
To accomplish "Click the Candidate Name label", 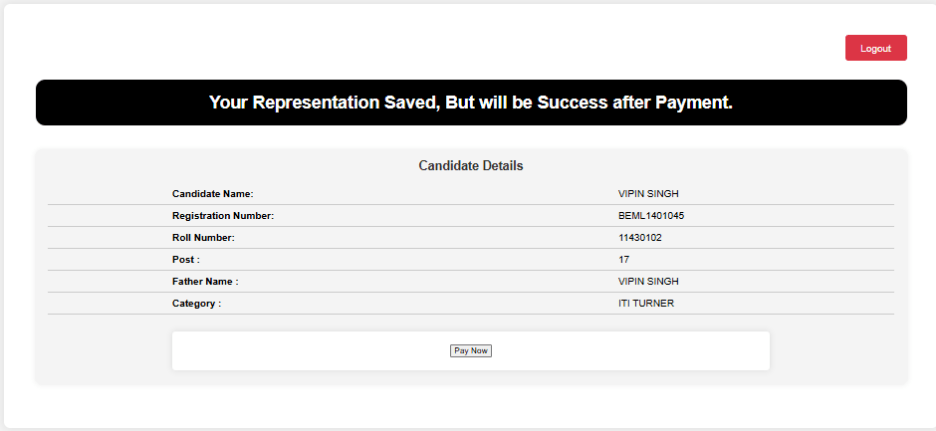I will pos(213,194).
